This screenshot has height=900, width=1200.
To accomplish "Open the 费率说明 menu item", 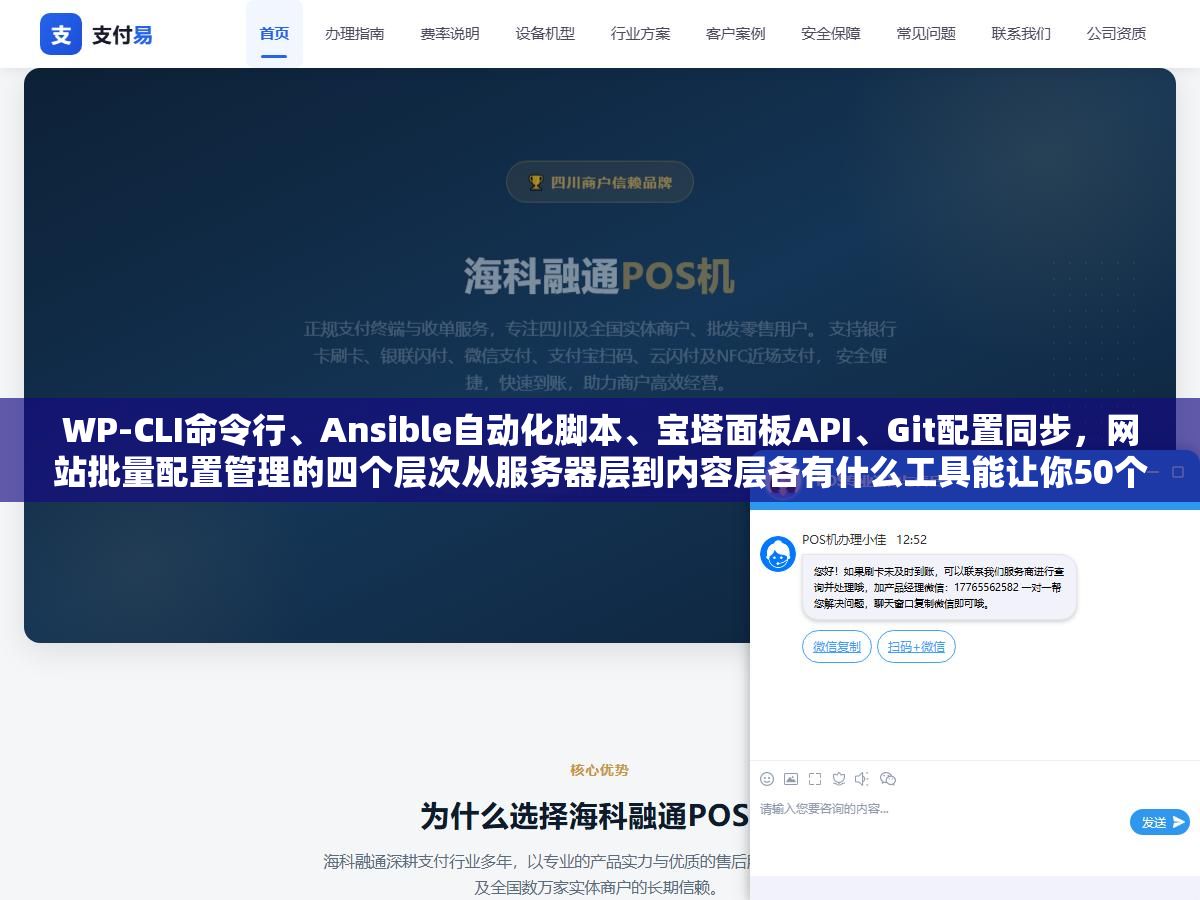I will click(450, 33).
